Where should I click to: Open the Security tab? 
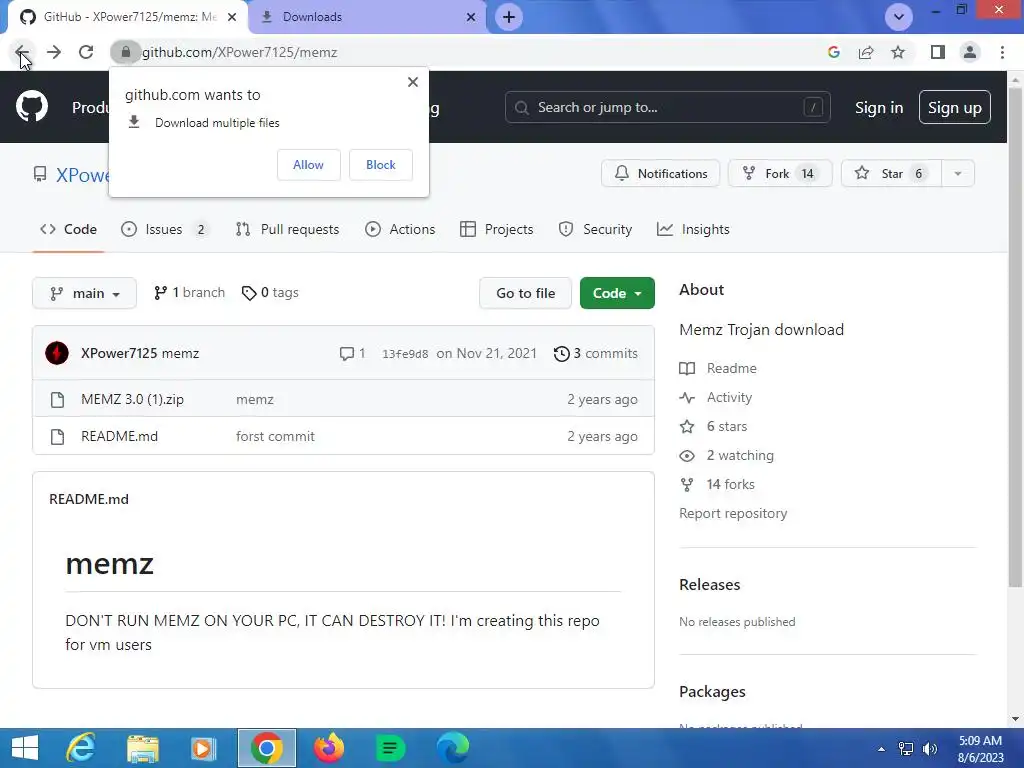coord(595,229)
